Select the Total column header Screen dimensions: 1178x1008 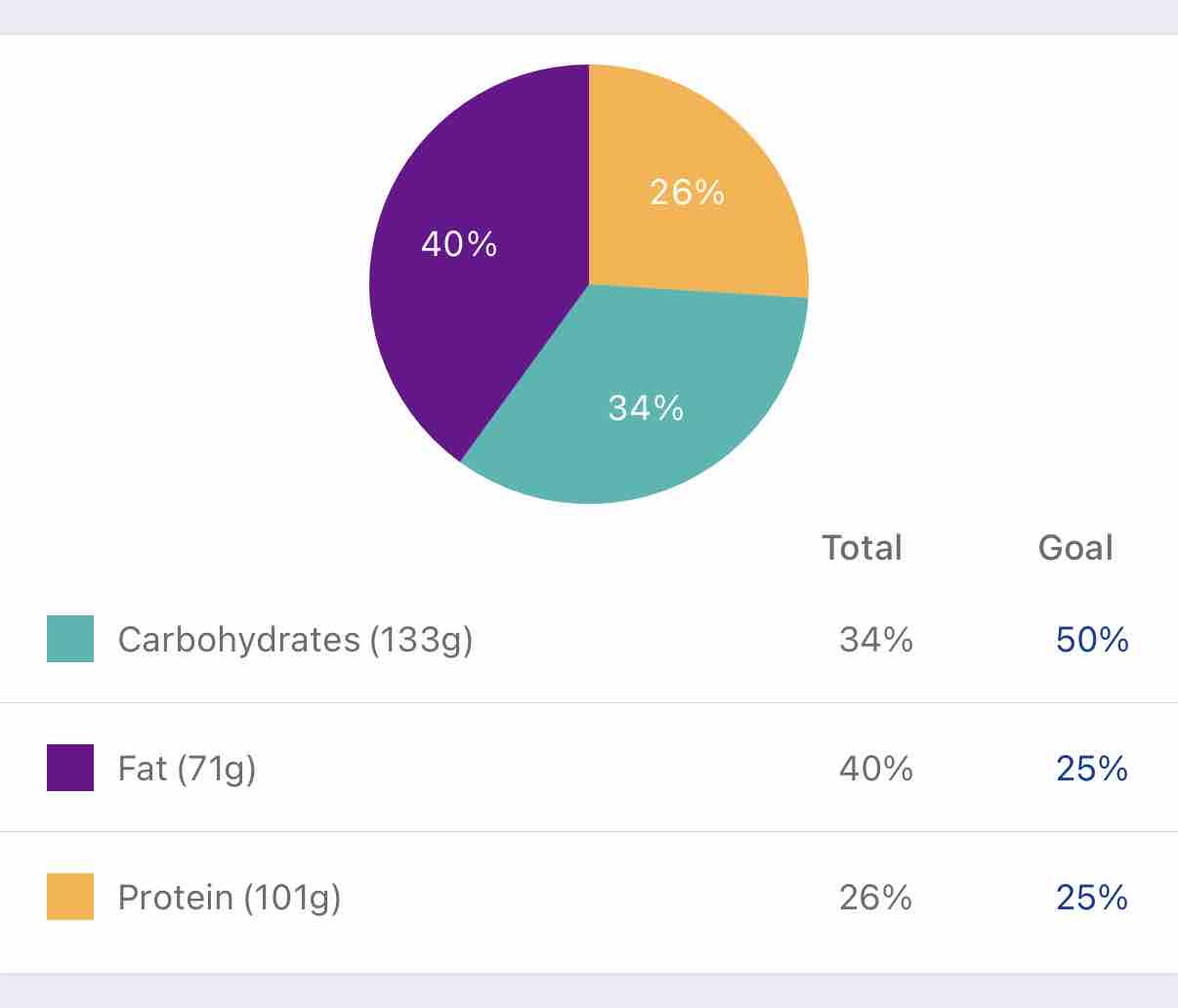pos(862,548)
